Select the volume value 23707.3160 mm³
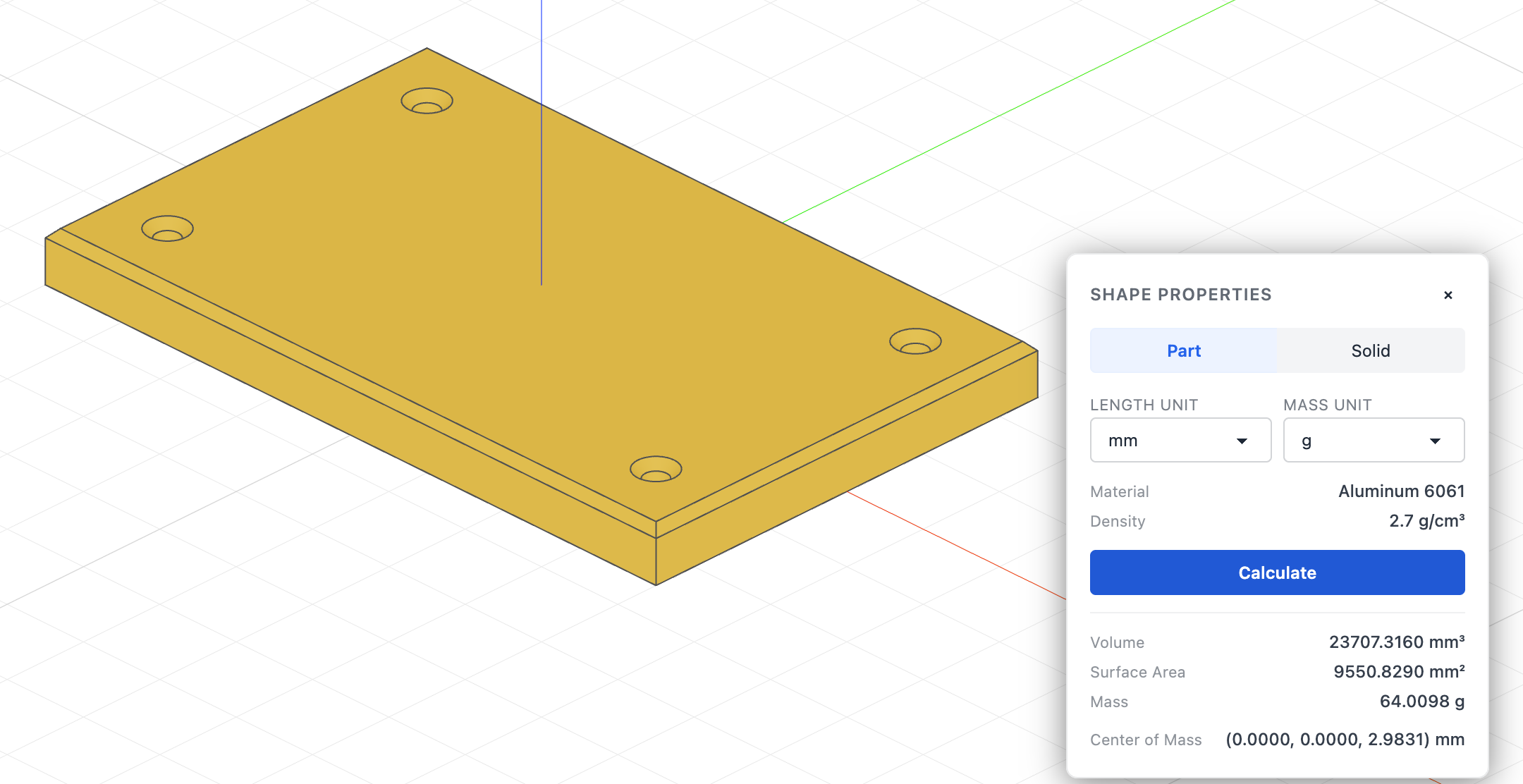The image size is (1523, 784). [x=1396, y=642]
